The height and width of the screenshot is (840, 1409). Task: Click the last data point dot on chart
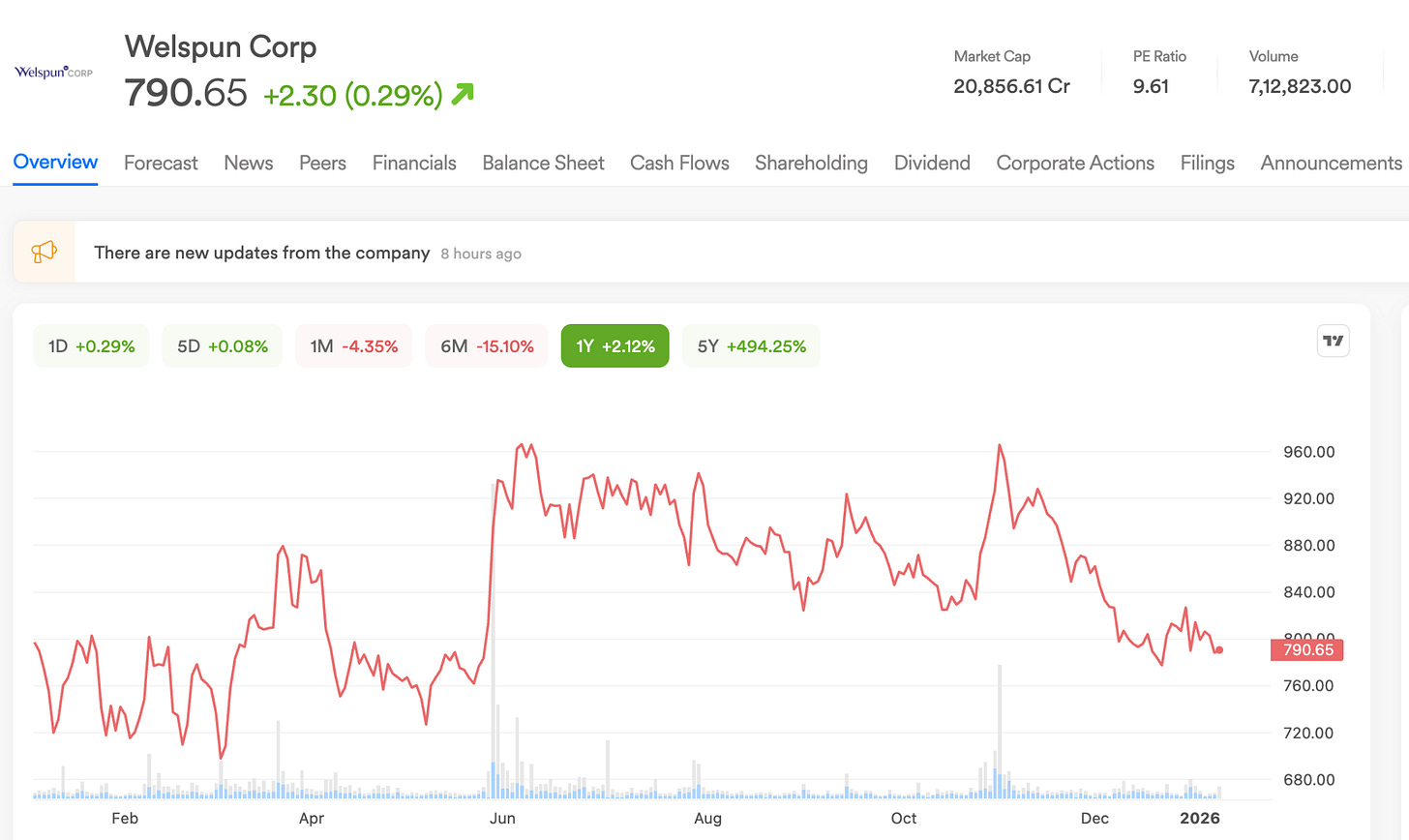click(1219, 650)
